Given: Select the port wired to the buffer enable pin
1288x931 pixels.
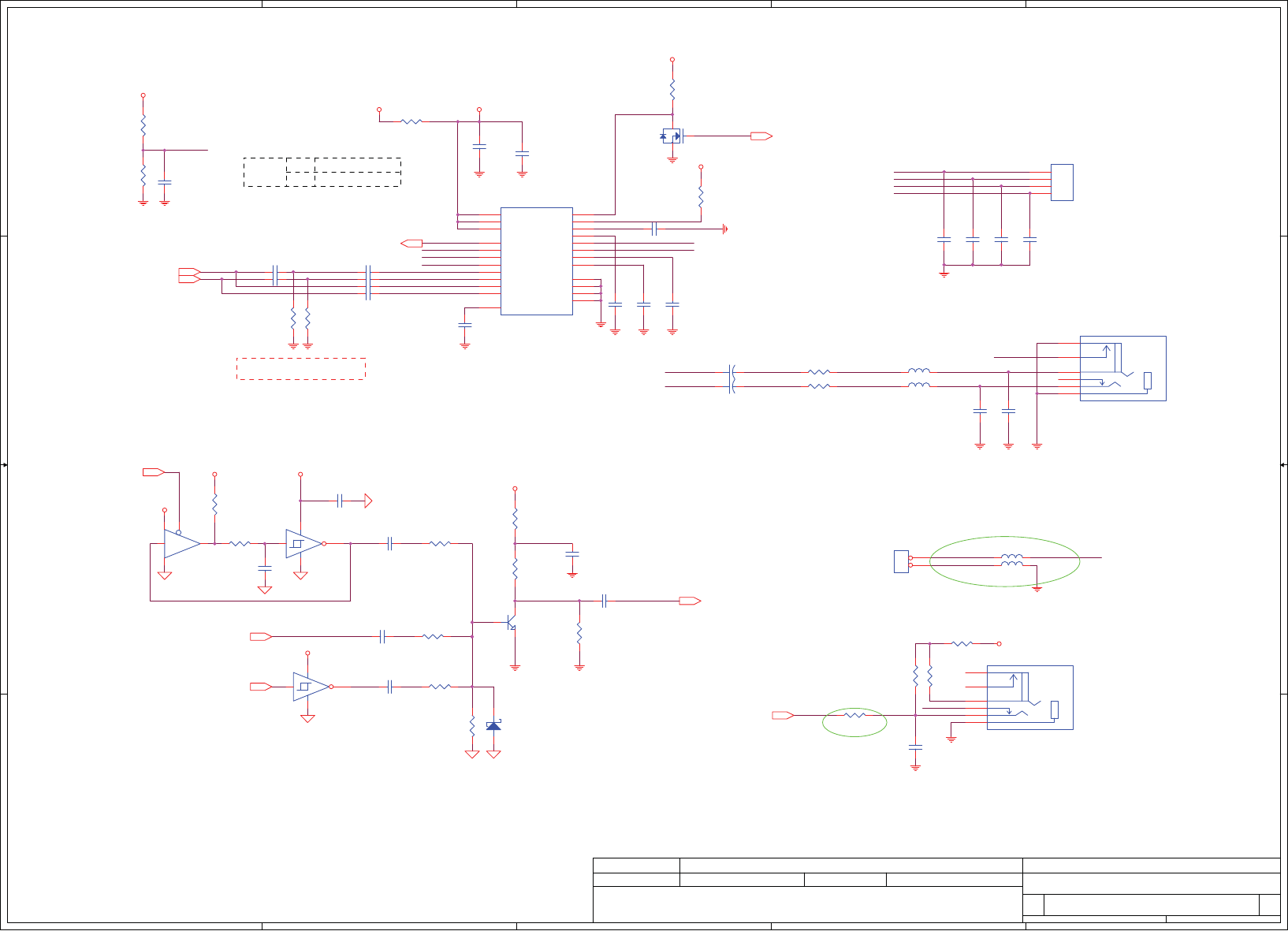Looking at the screenshot, I should pos(154,471).
